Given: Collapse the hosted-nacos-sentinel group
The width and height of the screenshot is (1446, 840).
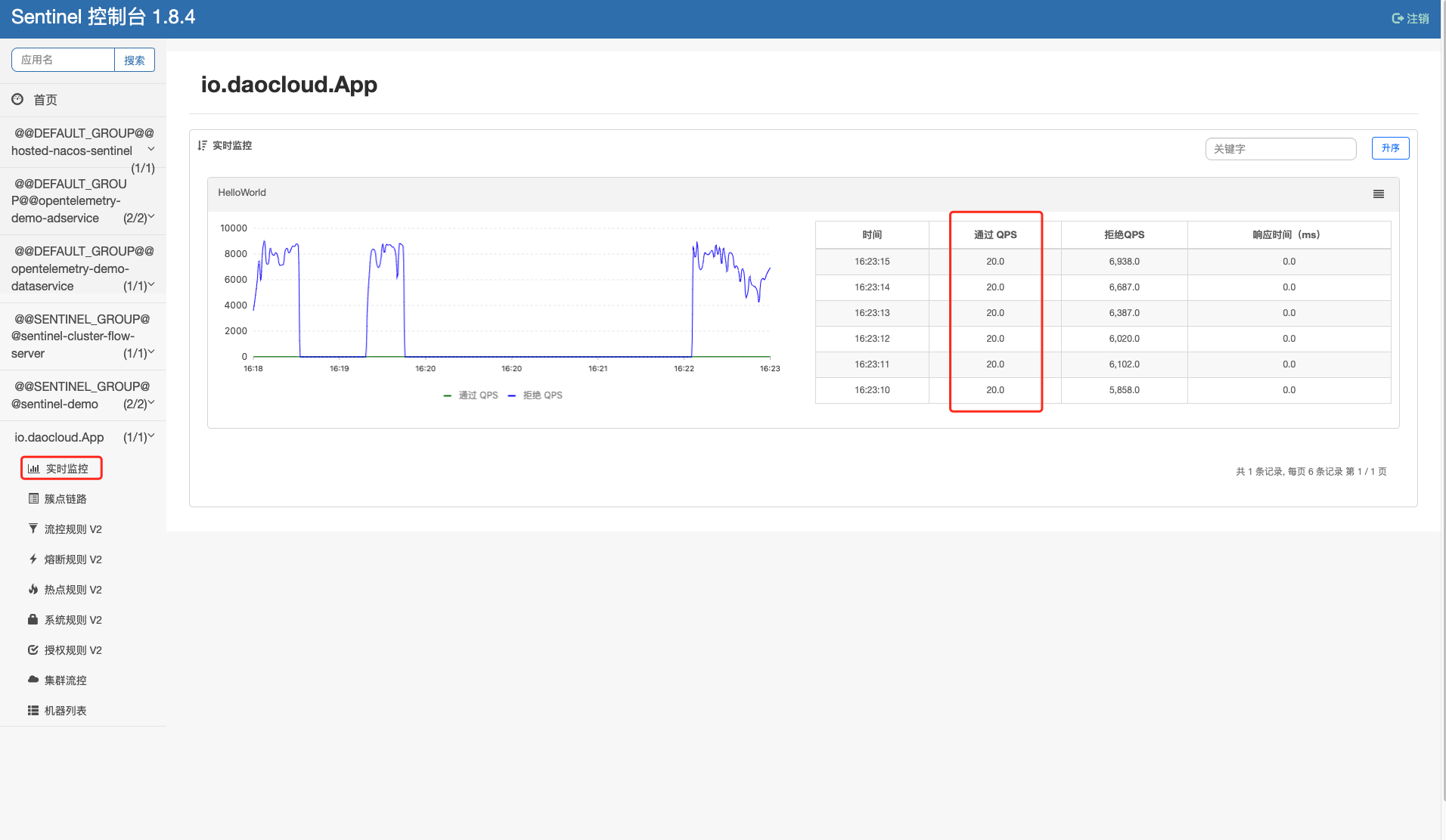Looking at the screenshot, I should click(151, 148).
